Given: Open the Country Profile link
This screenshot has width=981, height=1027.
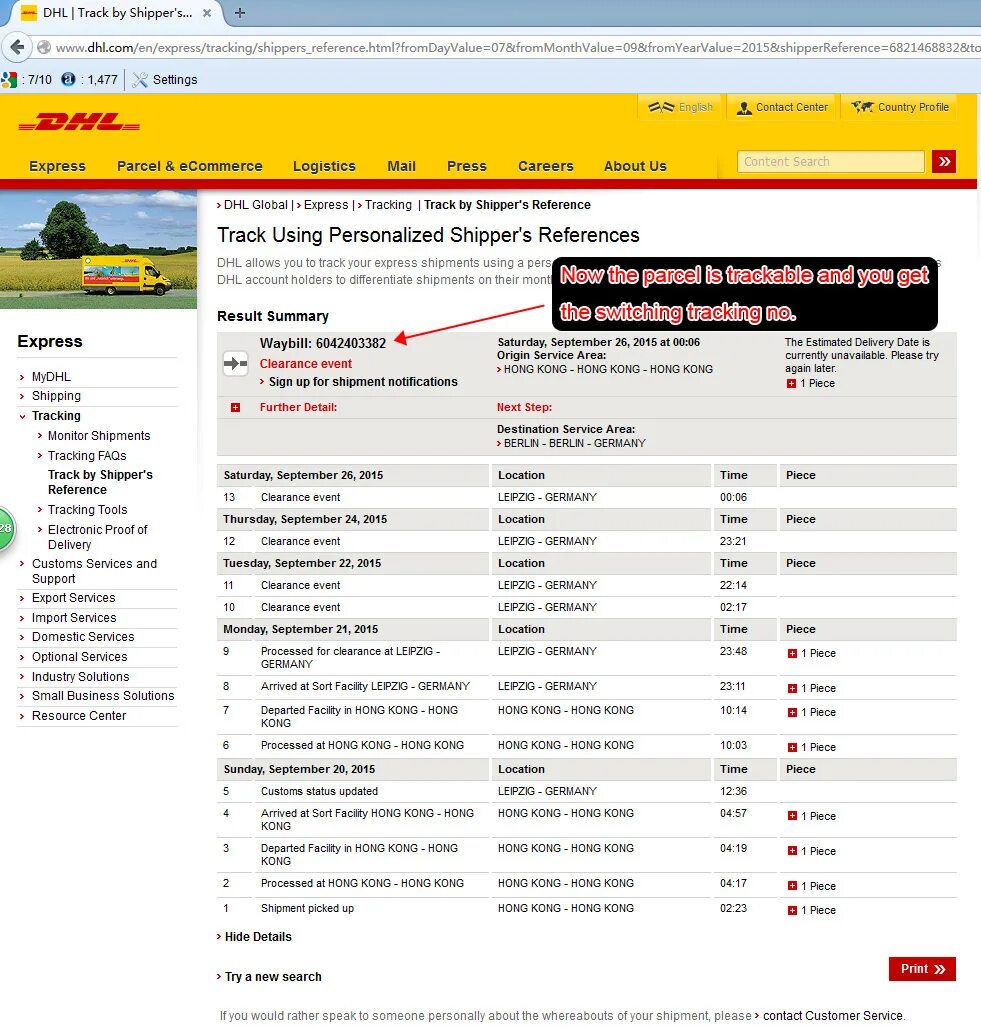Looking at the screenshot, I should (x=900, y=107).
